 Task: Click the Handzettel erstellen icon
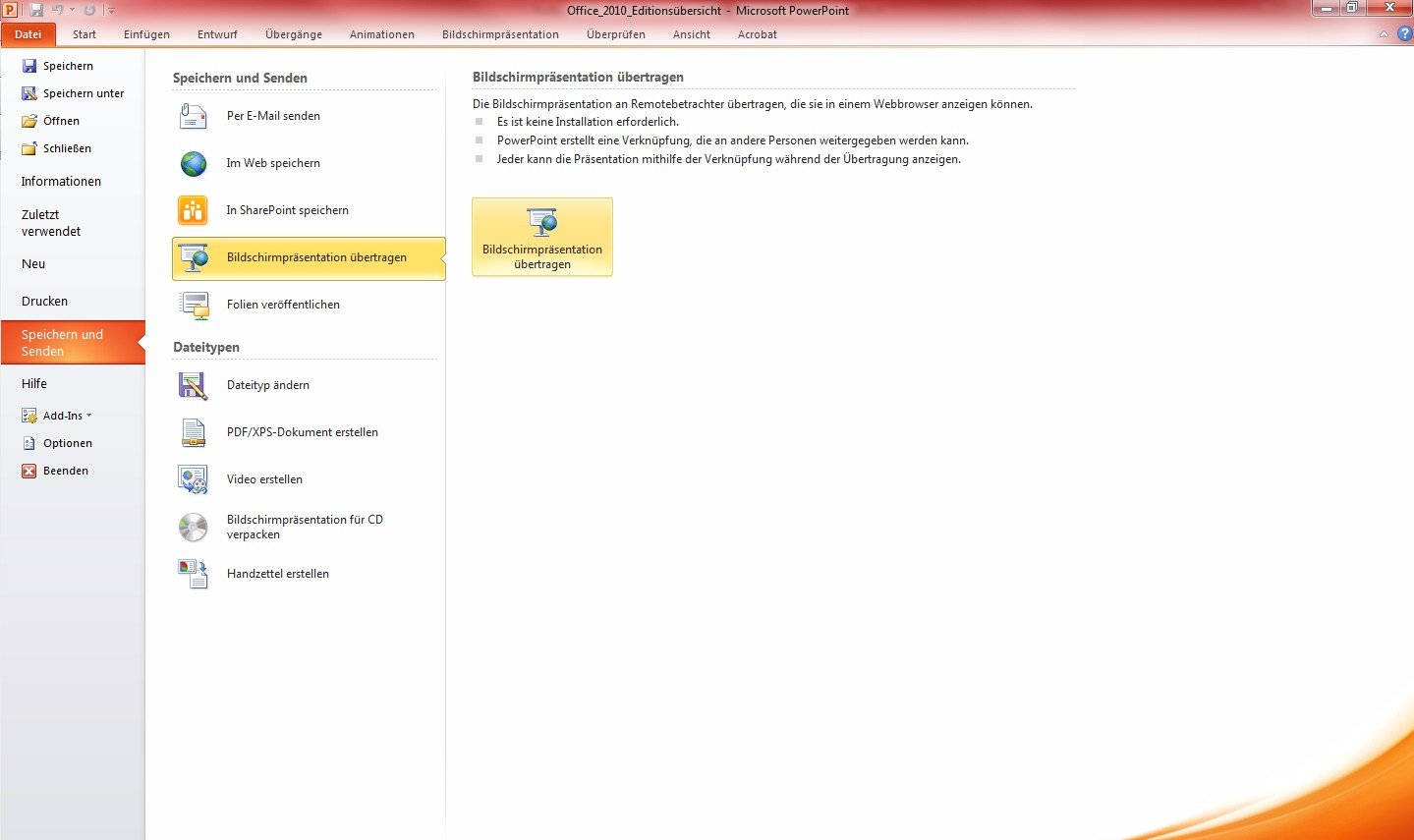pos(194,574)
